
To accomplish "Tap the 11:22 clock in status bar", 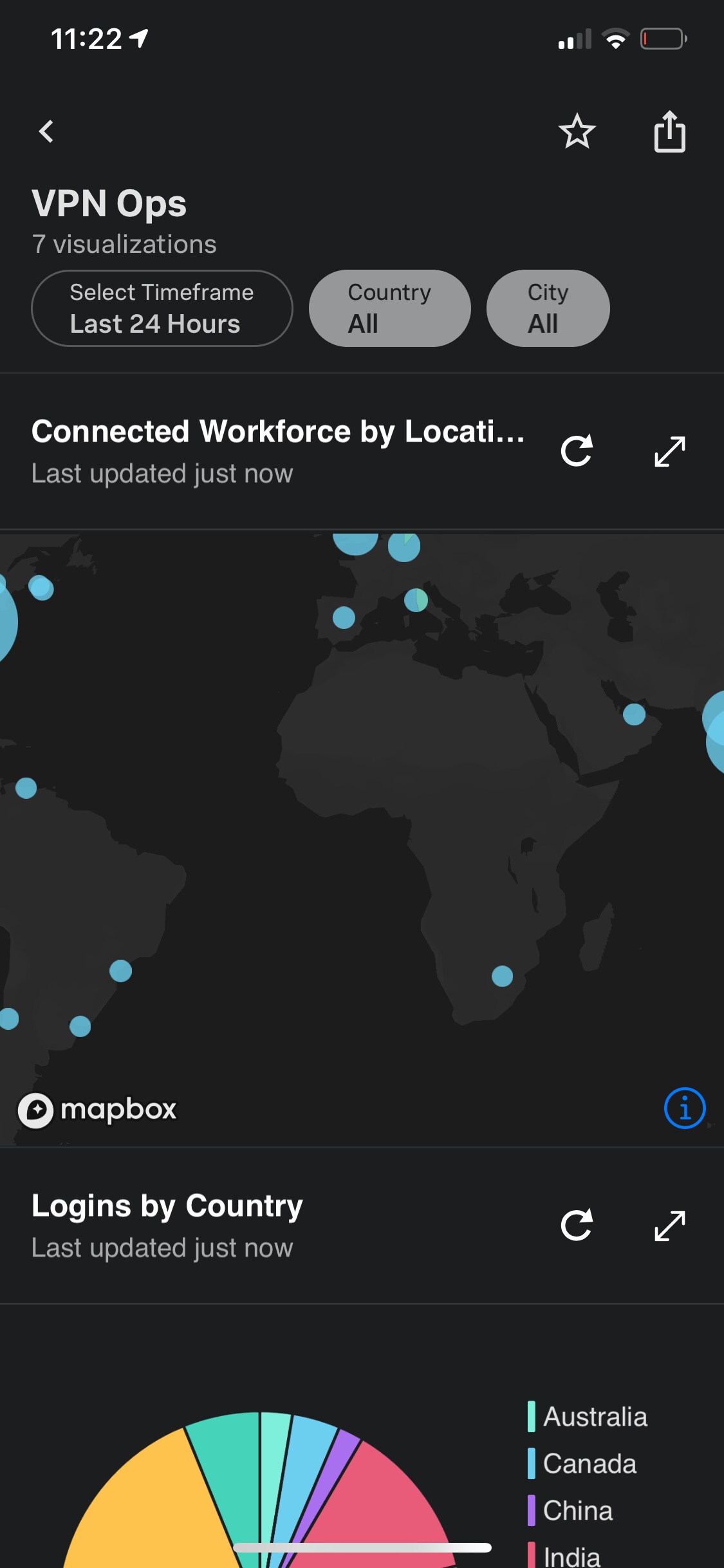I will point(86,39).
